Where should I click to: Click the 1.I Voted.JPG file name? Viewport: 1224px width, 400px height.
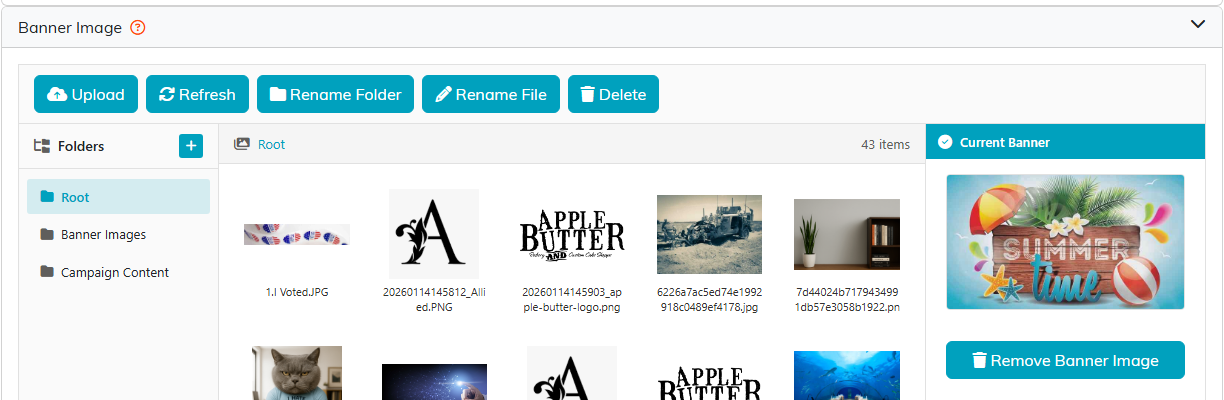pos(297,292)
